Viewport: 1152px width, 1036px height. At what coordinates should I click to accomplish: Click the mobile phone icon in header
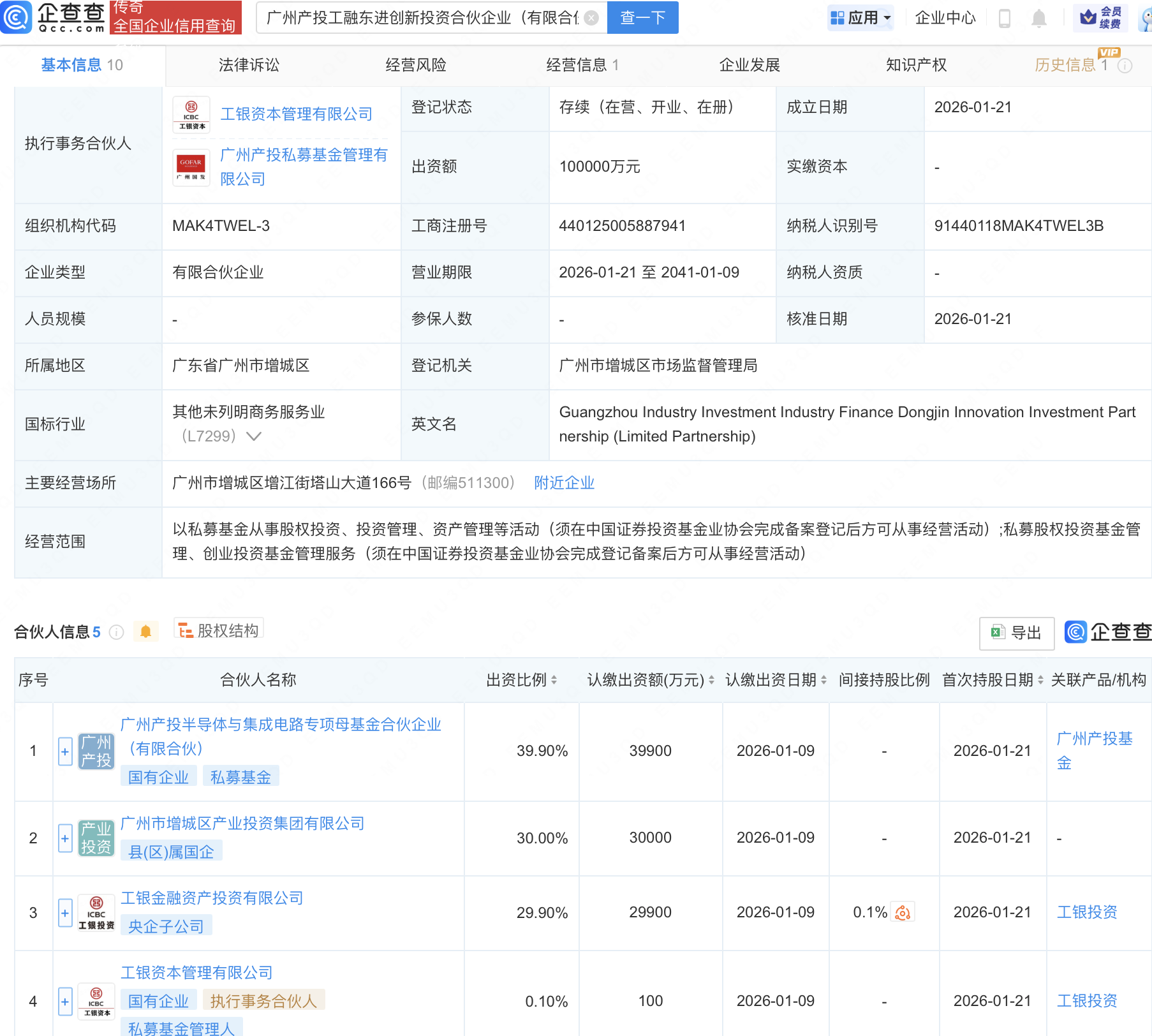point(1004,18)
